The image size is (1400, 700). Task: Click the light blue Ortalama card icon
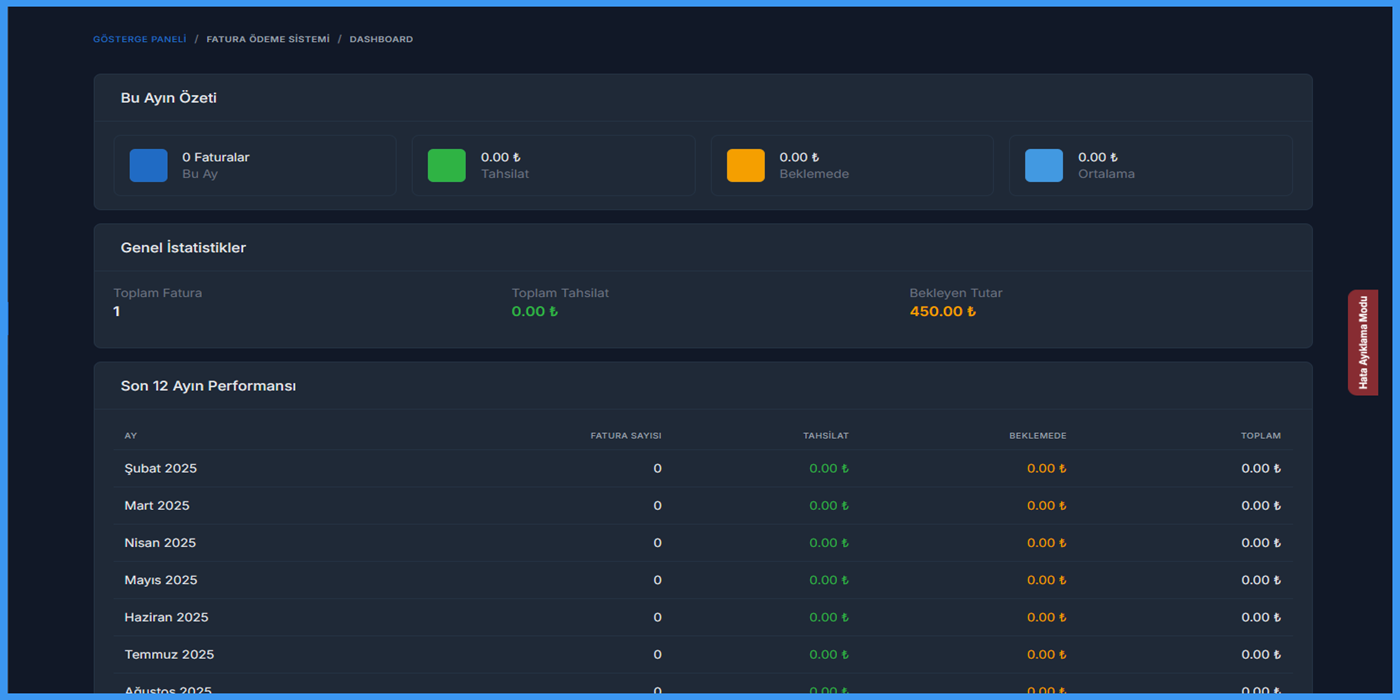tap(1043, 165)
